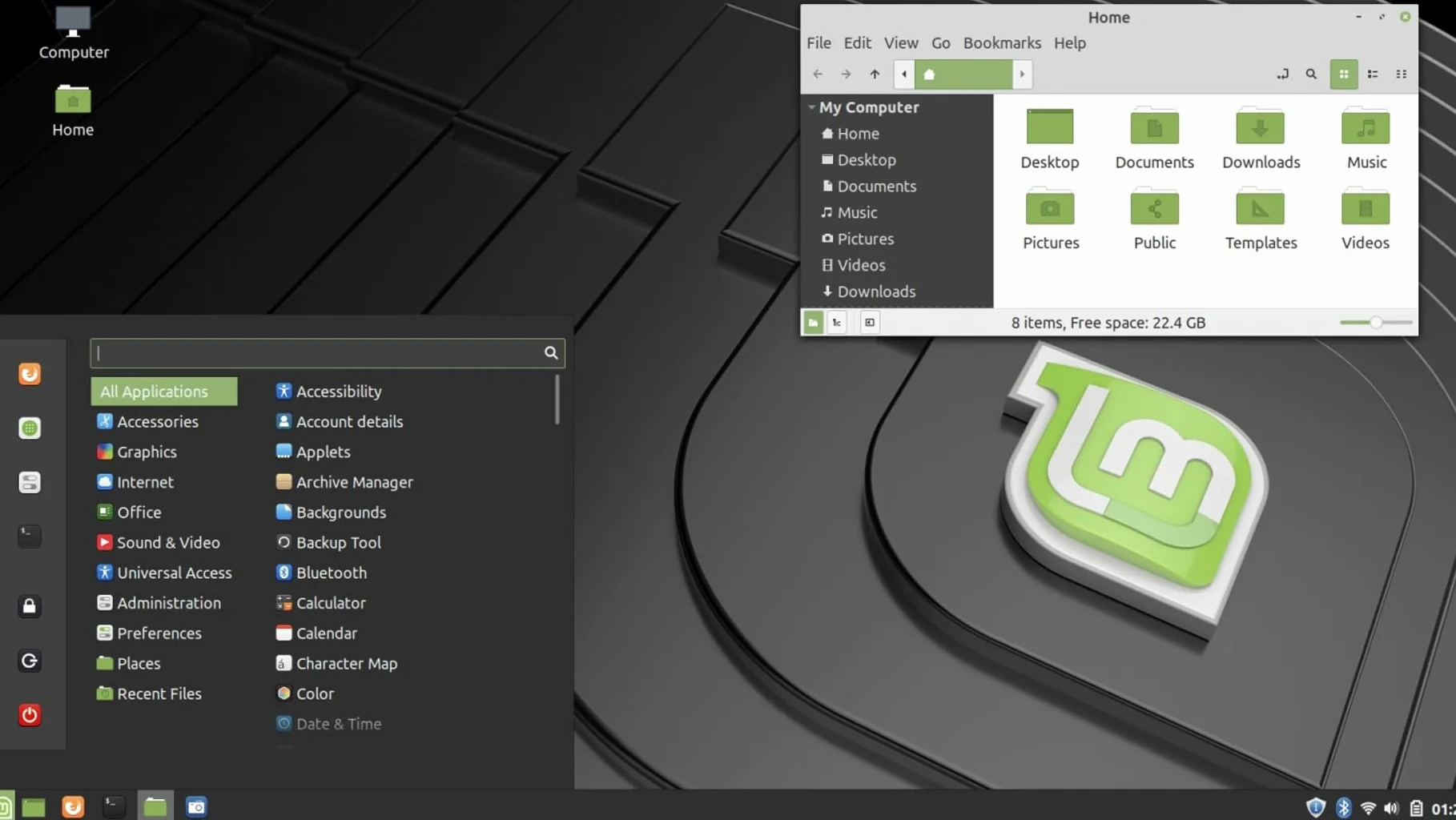Click the application list scrollbar
This screenshot has width=1456, height=820.
pyautogui.click(x=557, y=400)
